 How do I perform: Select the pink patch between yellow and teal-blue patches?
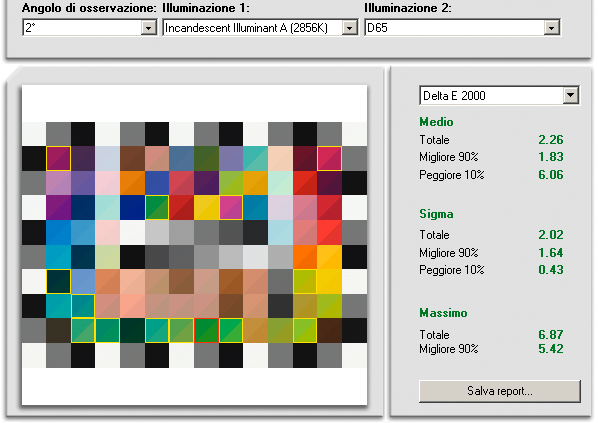[x=231, y=207]
